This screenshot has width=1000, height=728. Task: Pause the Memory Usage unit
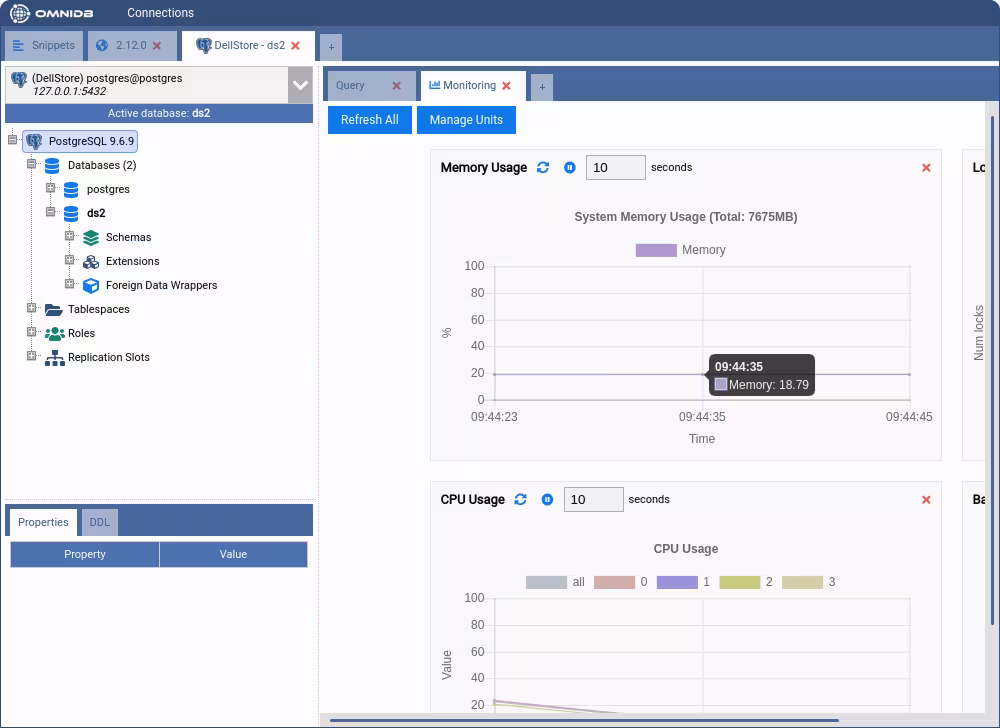pos(570,167)
